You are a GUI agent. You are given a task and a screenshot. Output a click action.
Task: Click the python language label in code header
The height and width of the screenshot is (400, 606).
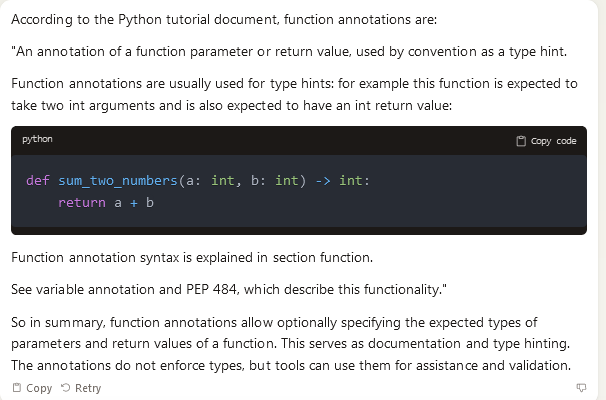(37, 139)
